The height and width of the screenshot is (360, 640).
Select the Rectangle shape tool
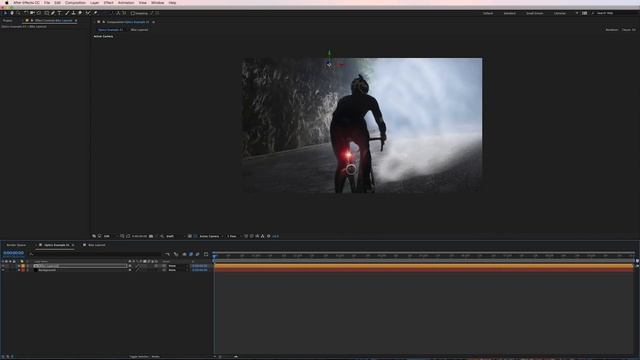[47, 13]
